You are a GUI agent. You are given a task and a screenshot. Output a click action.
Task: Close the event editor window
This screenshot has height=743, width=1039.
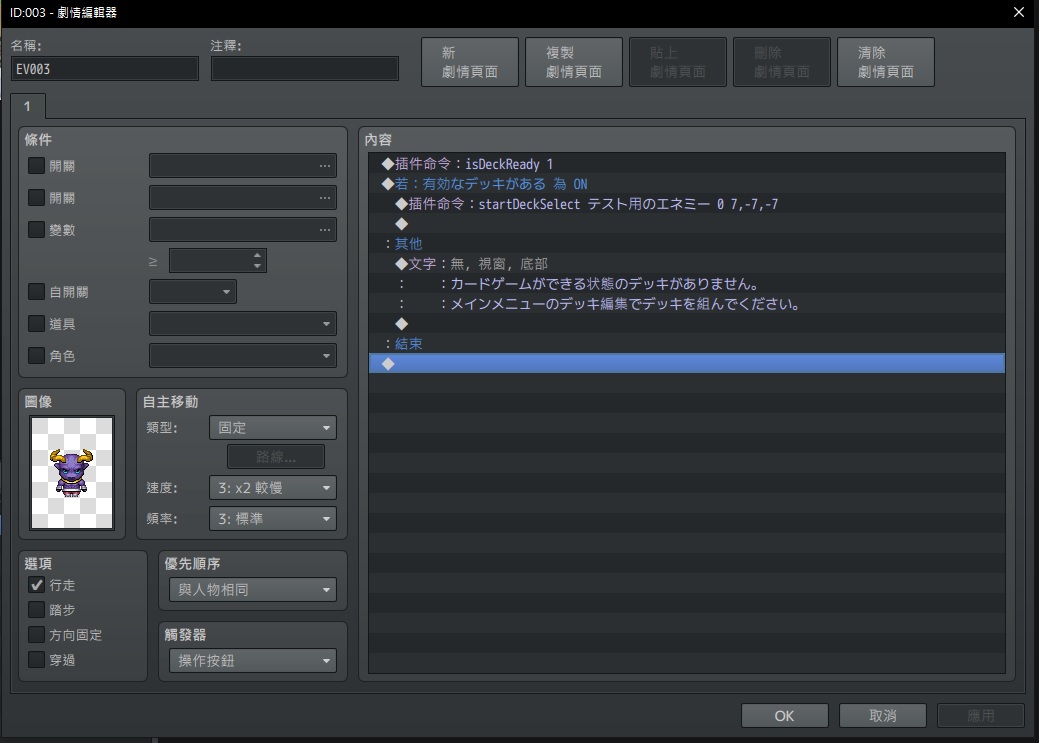tap(1018, 13)
